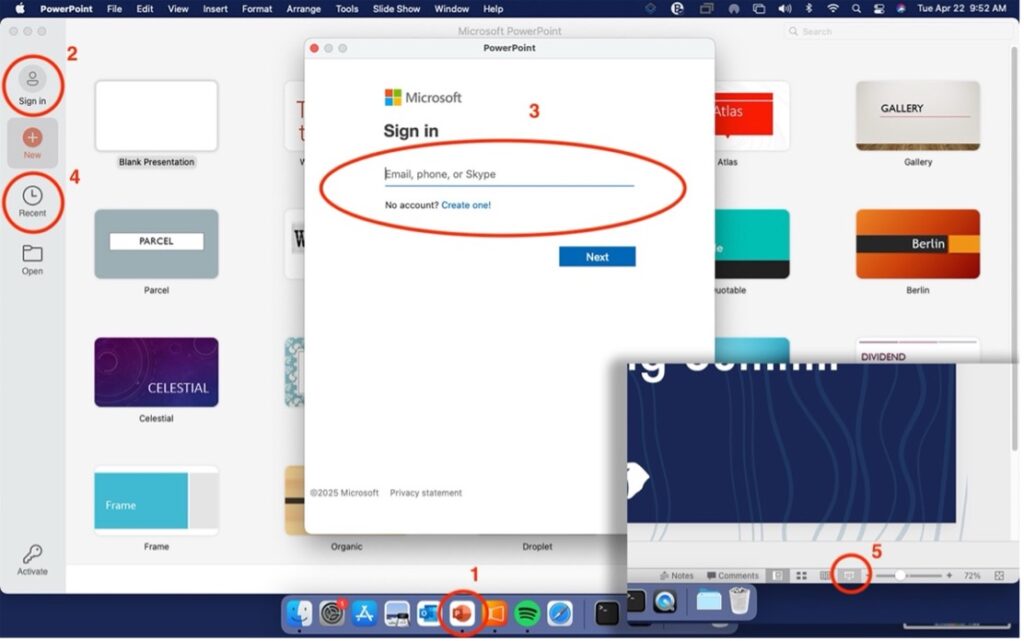This screenshot has width=1024, height=641.
Task: Click the Activate key icon
Action: [32, 554]
